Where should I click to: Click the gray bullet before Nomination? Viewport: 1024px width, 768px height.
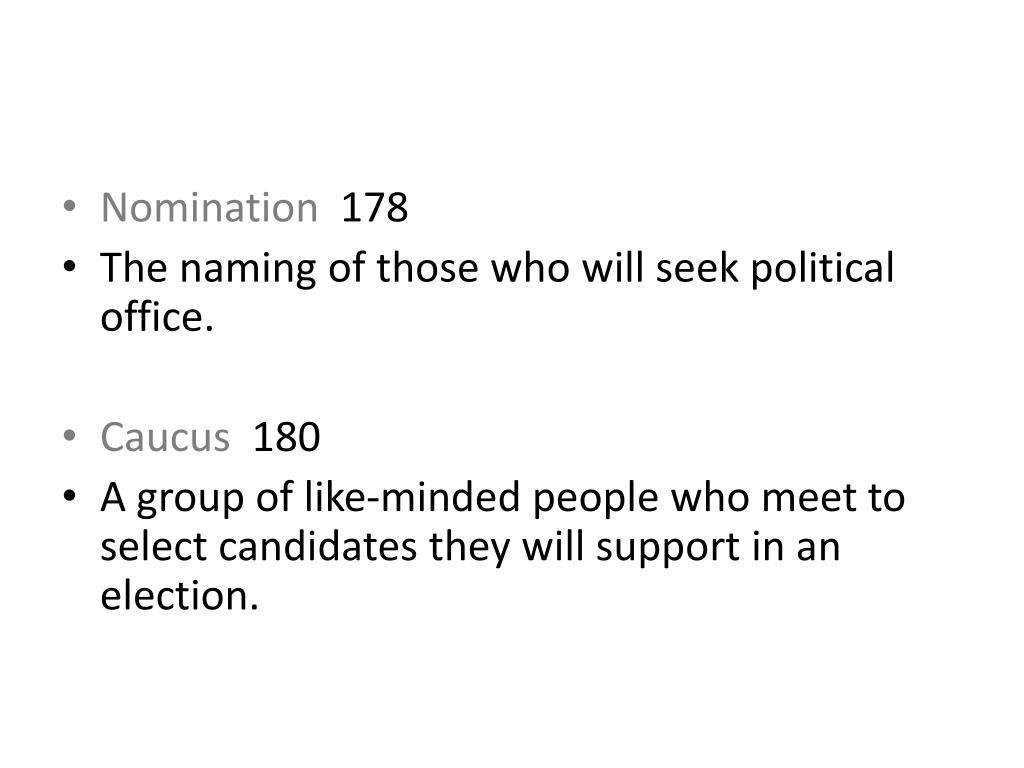[69, 206]
